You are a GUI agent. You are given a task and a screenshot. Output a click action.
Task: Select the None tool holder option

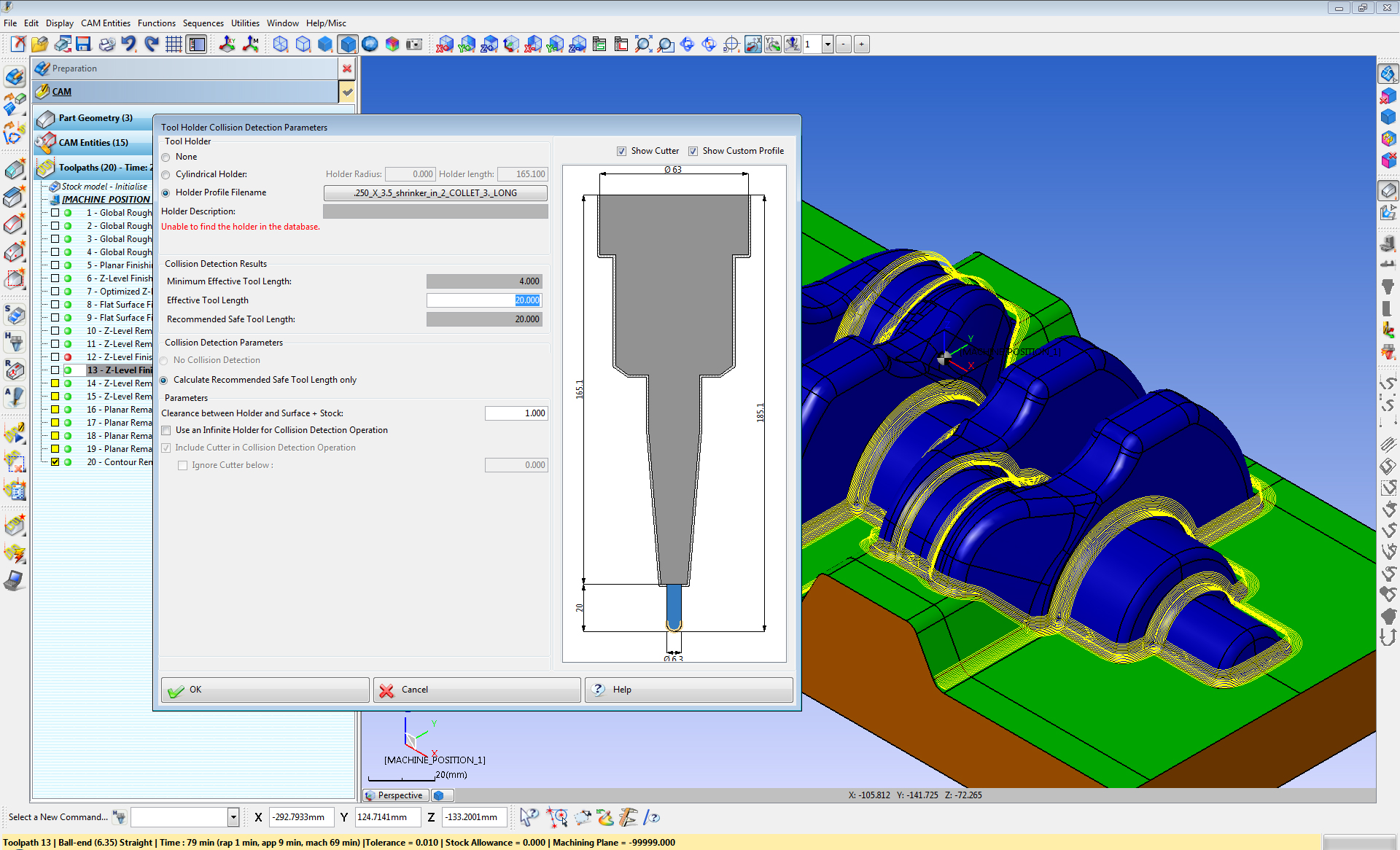(x=166, y=157)
